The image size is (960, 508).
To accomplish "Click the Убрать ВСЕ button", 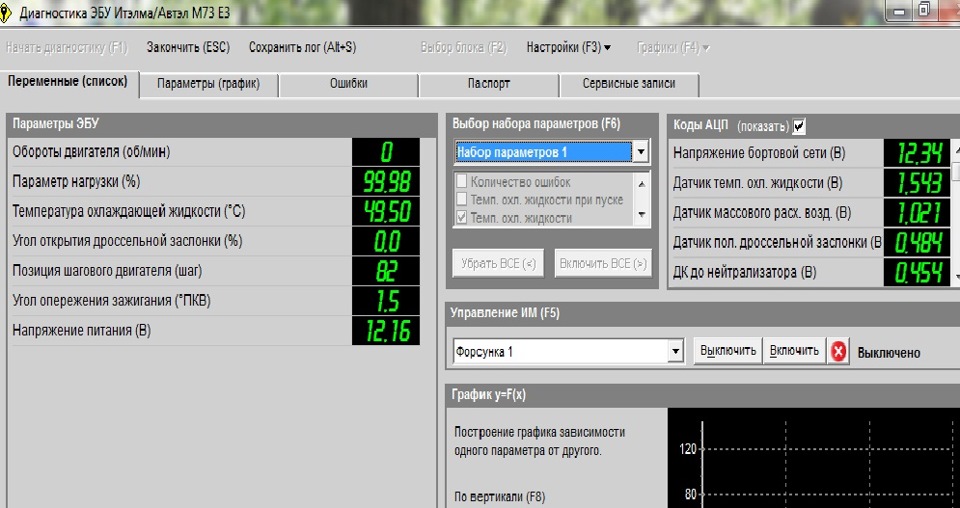I will [498, 264].
